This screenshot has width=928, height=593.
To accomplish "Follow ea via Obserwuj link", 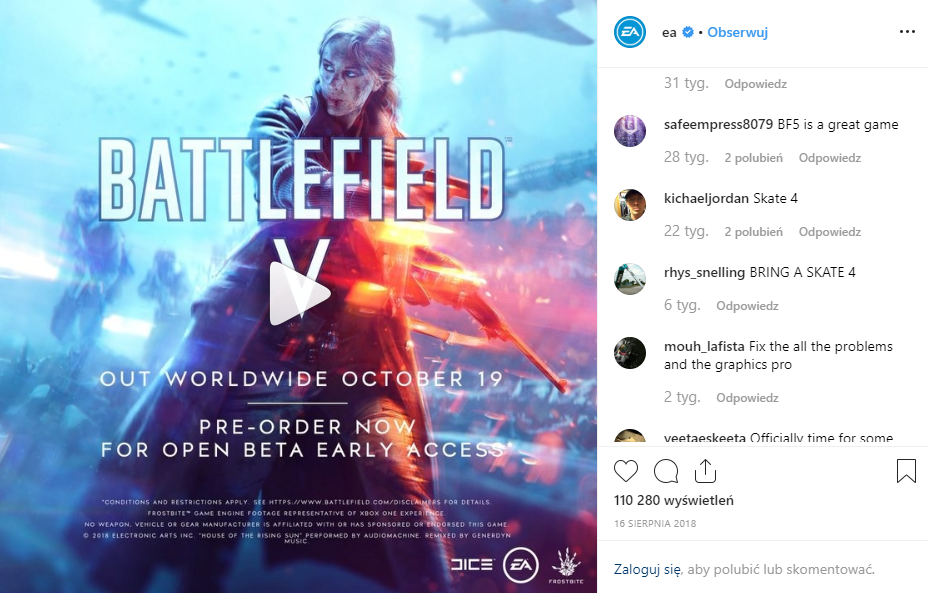I will [x=737, y=33].
